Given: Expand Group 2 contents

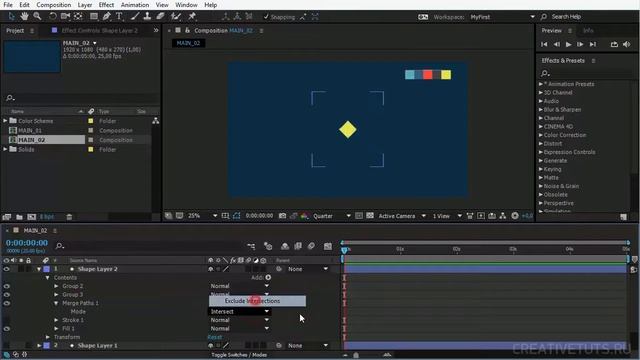Looking at the screenshot, I should (56, 286).
